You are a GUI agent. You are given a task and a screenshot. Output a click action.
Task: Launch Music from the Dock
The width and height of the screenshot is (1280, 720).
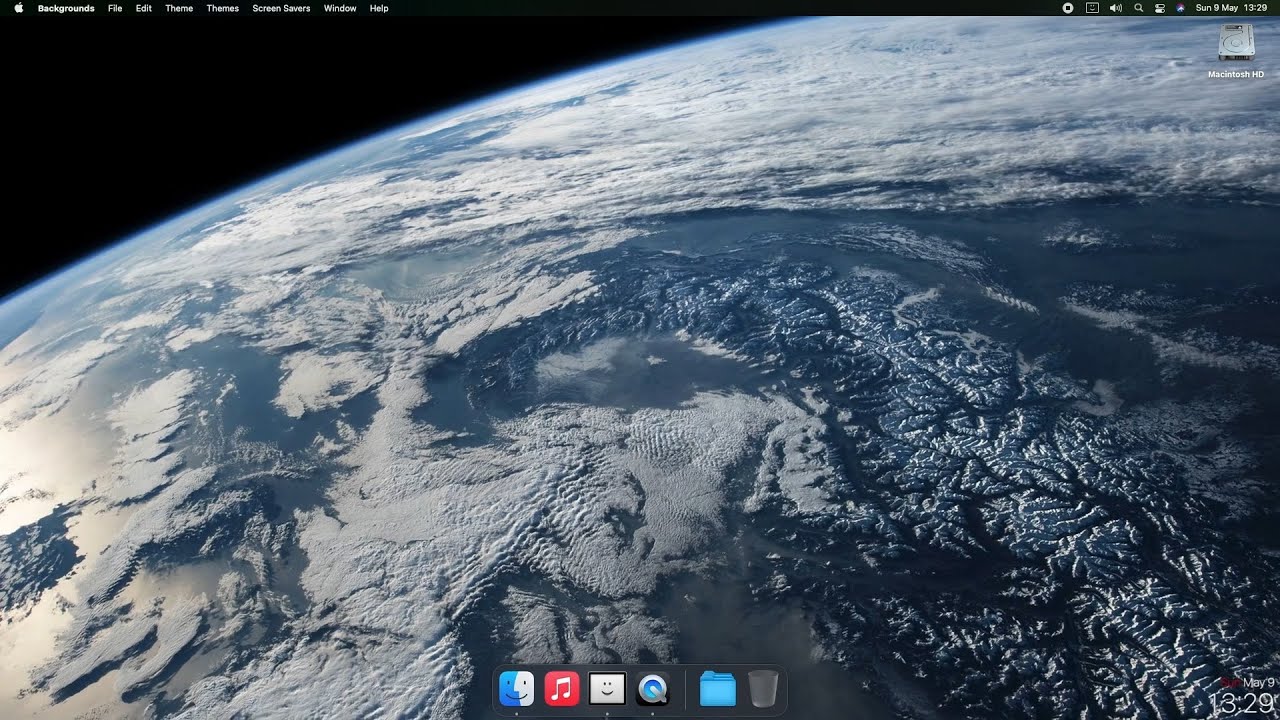[x=562, y=689]
